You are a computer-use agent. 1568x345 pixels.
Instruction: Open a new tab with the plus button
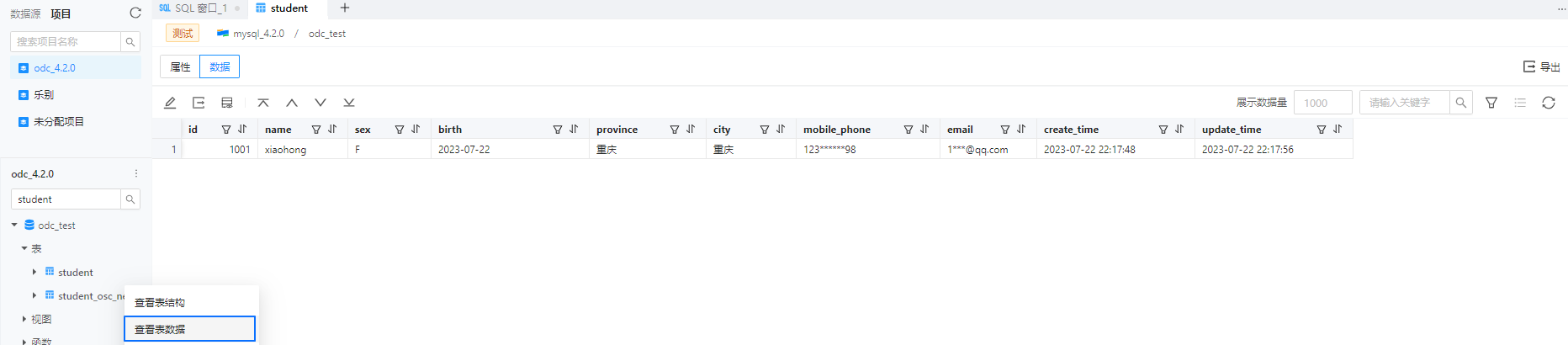[x=345, y=8]
